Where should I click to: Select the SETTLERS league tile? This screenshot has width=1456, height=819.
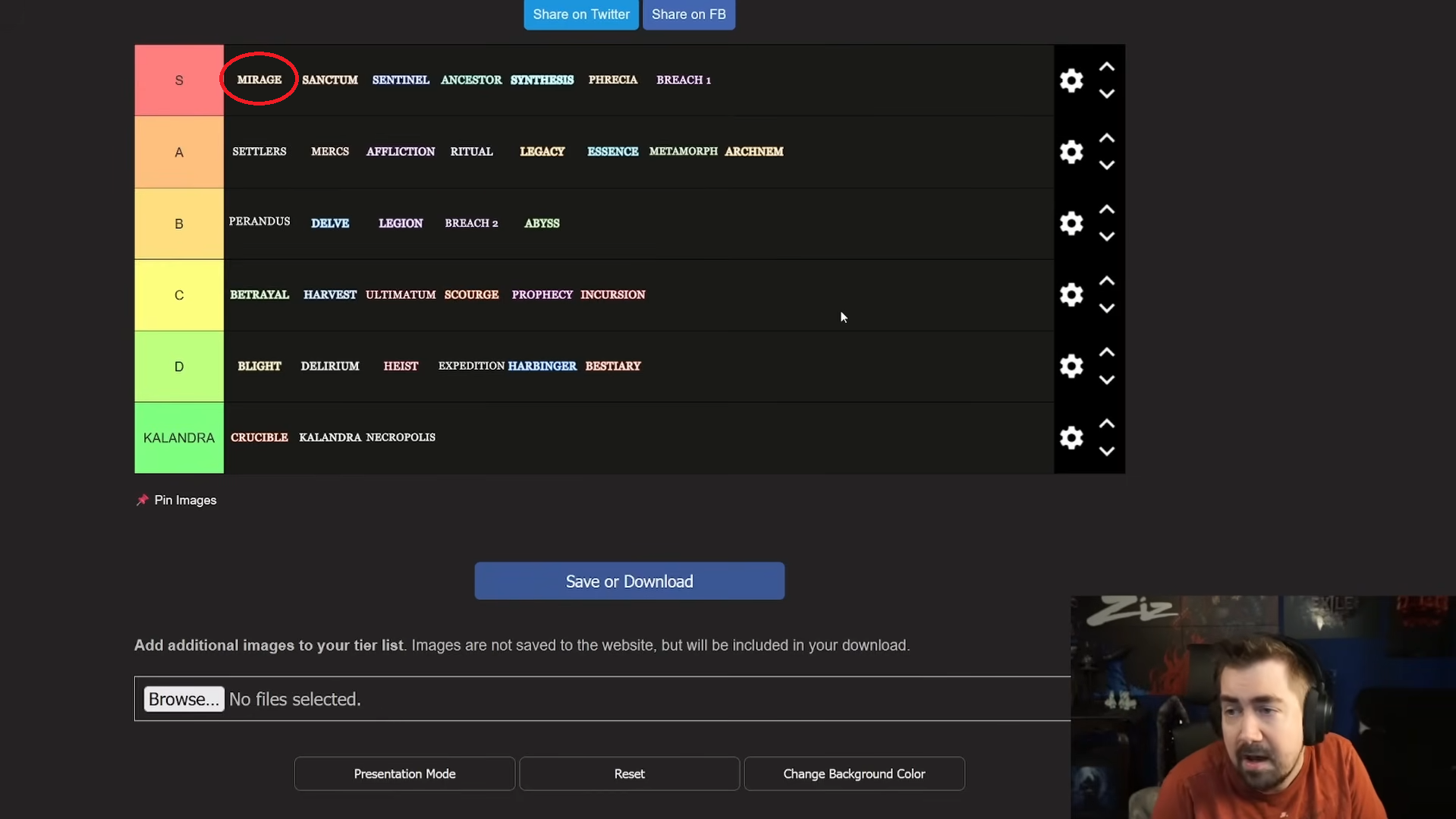tap(259, 152)
